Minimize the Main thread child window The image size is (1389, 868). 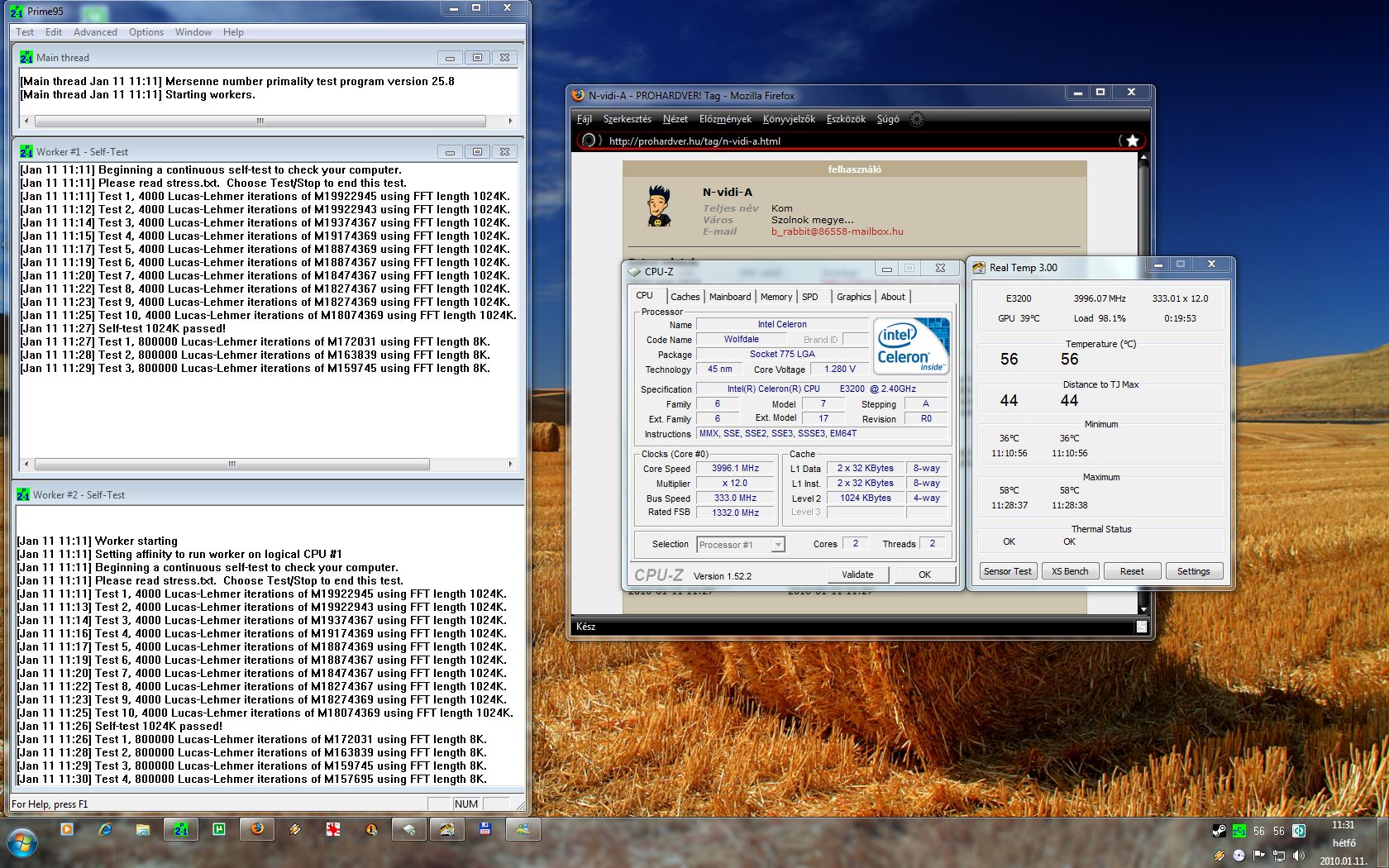[x=450, y=57]
